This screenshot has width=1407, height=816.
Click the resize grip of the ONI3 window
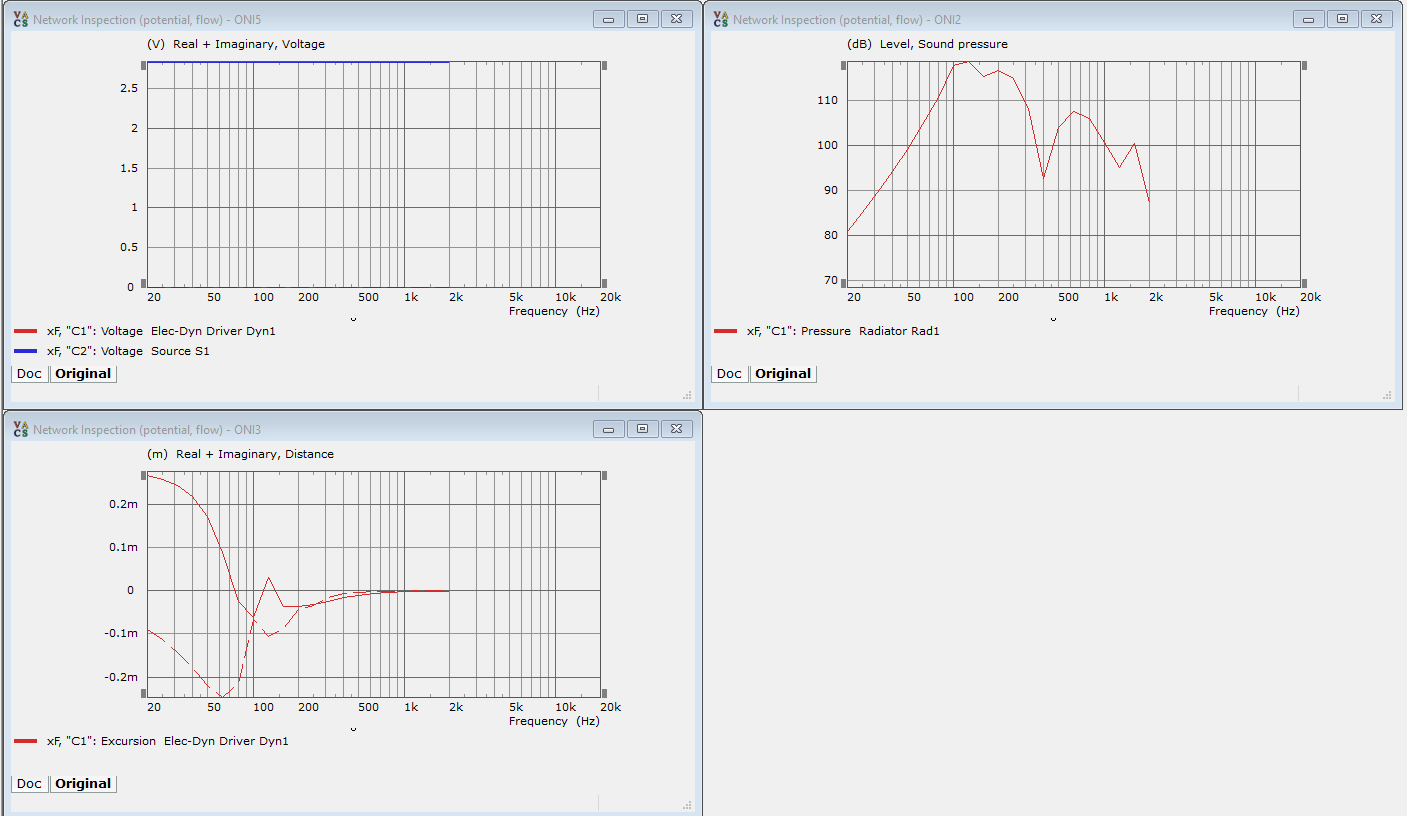687,805
